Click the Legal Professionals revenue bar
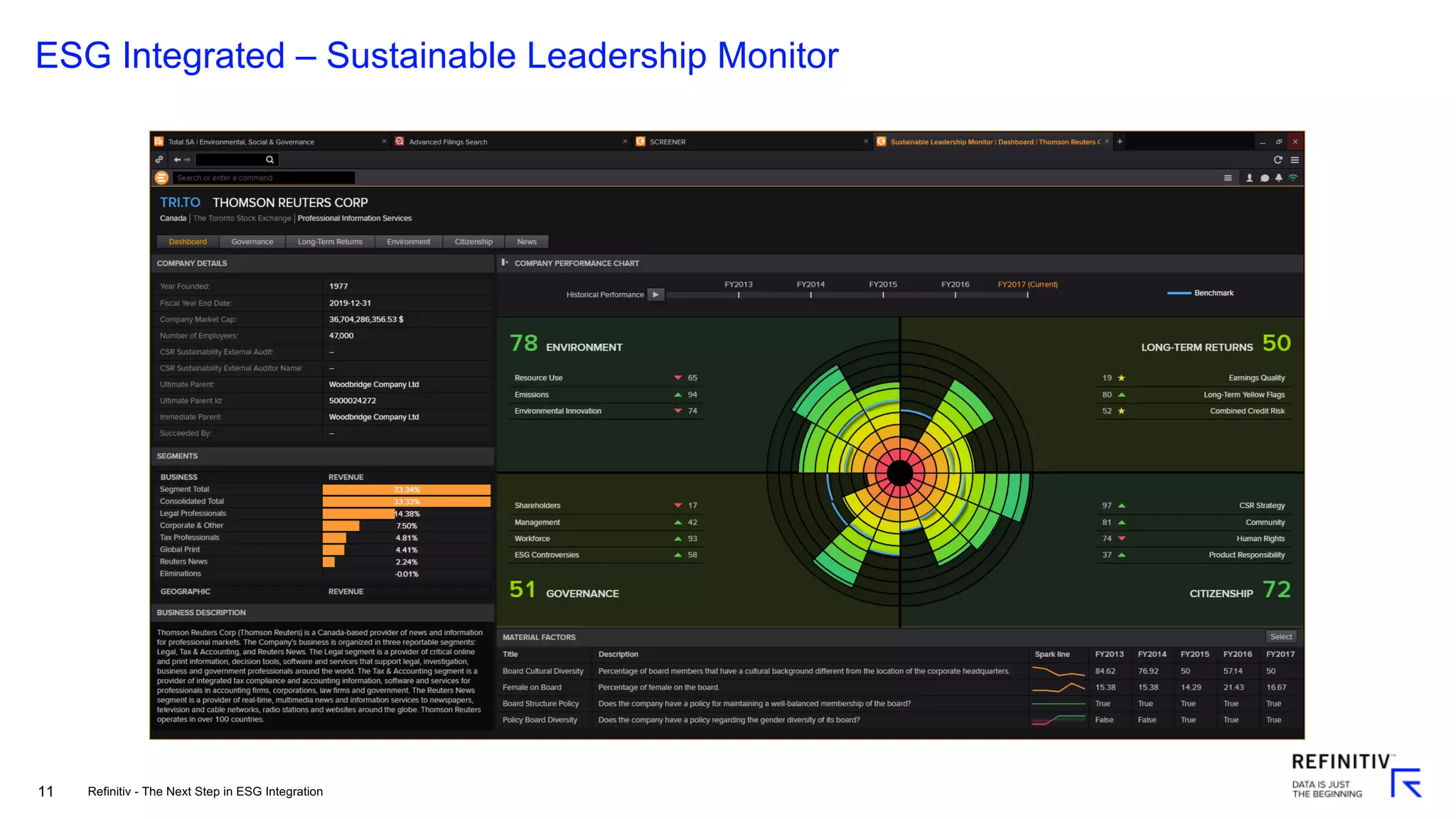The height and width of the screenshot is (819, 1456). point(358,513)
